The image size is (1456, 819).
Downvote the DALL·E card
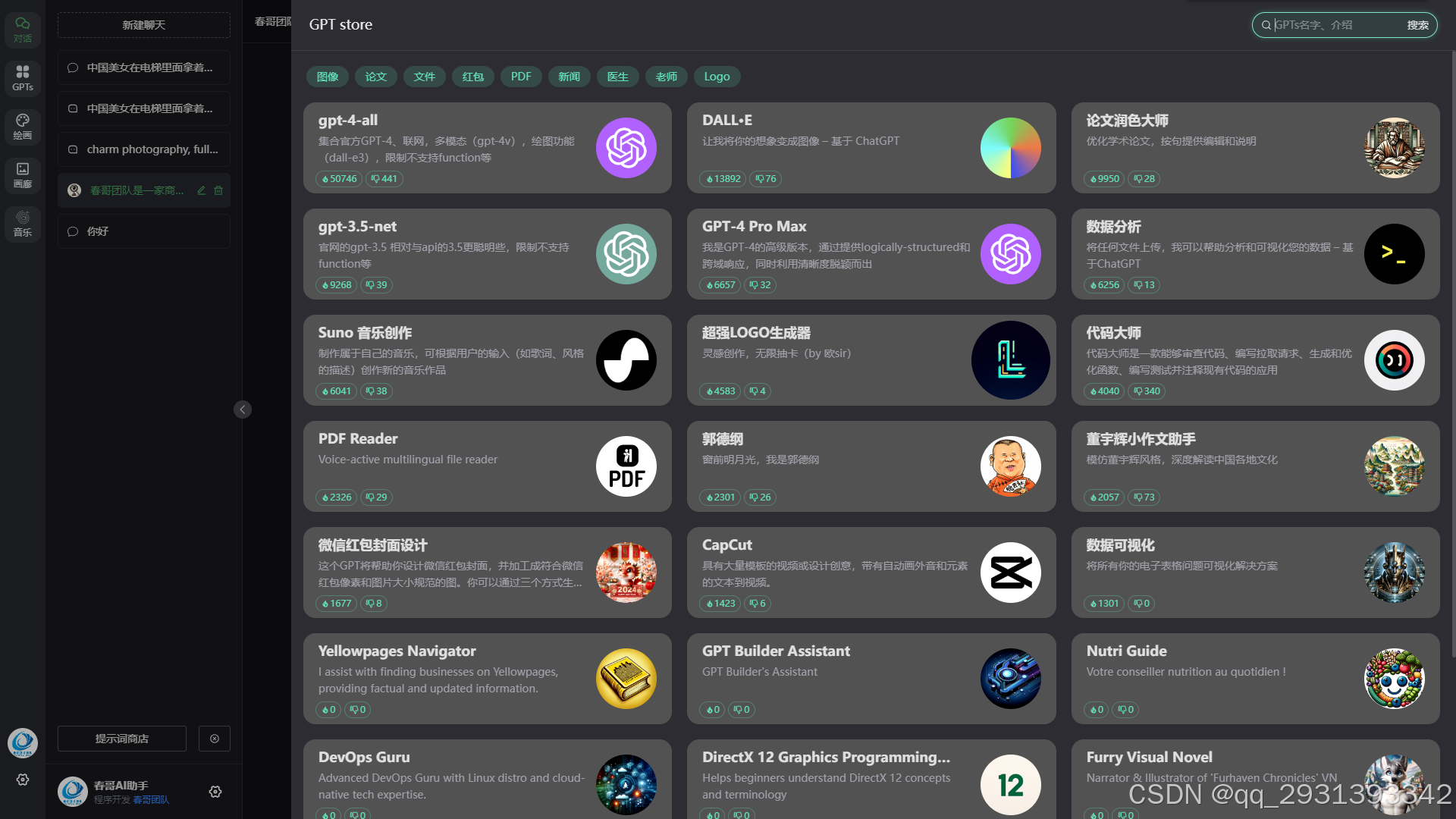766,179
